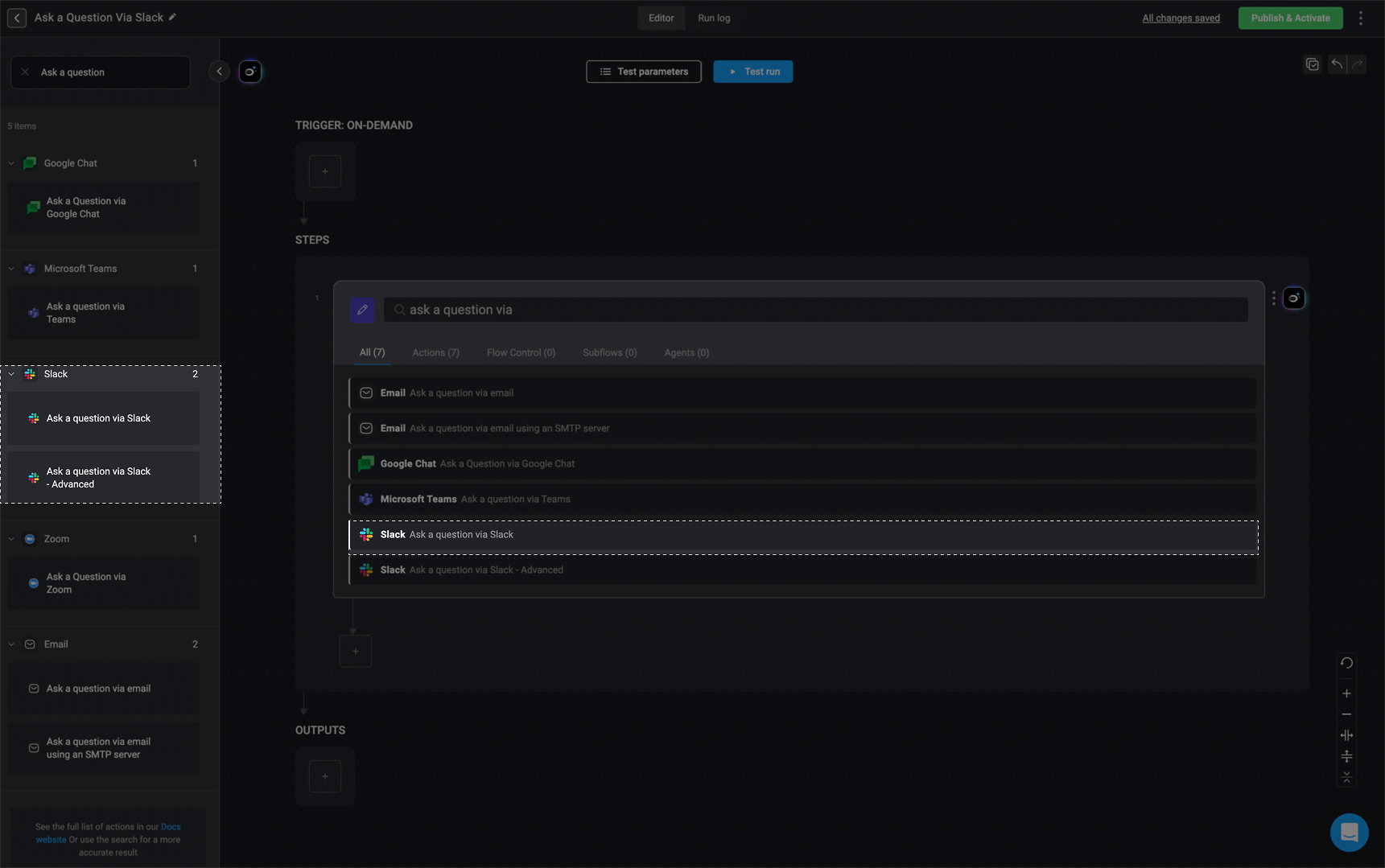1385x868 pixels.
Task: Zoom in on the canvas
Action: coord(1346,693)
